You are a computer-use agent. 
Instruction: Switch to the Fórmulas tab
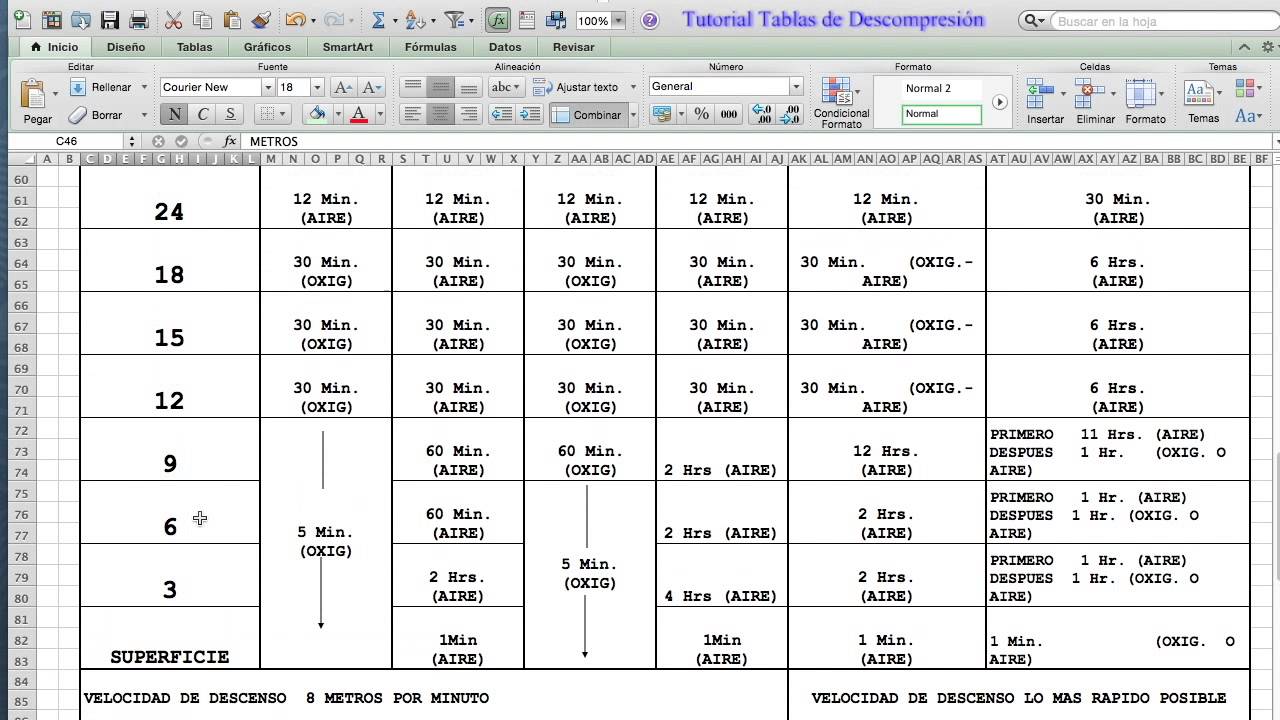point(431,47)
